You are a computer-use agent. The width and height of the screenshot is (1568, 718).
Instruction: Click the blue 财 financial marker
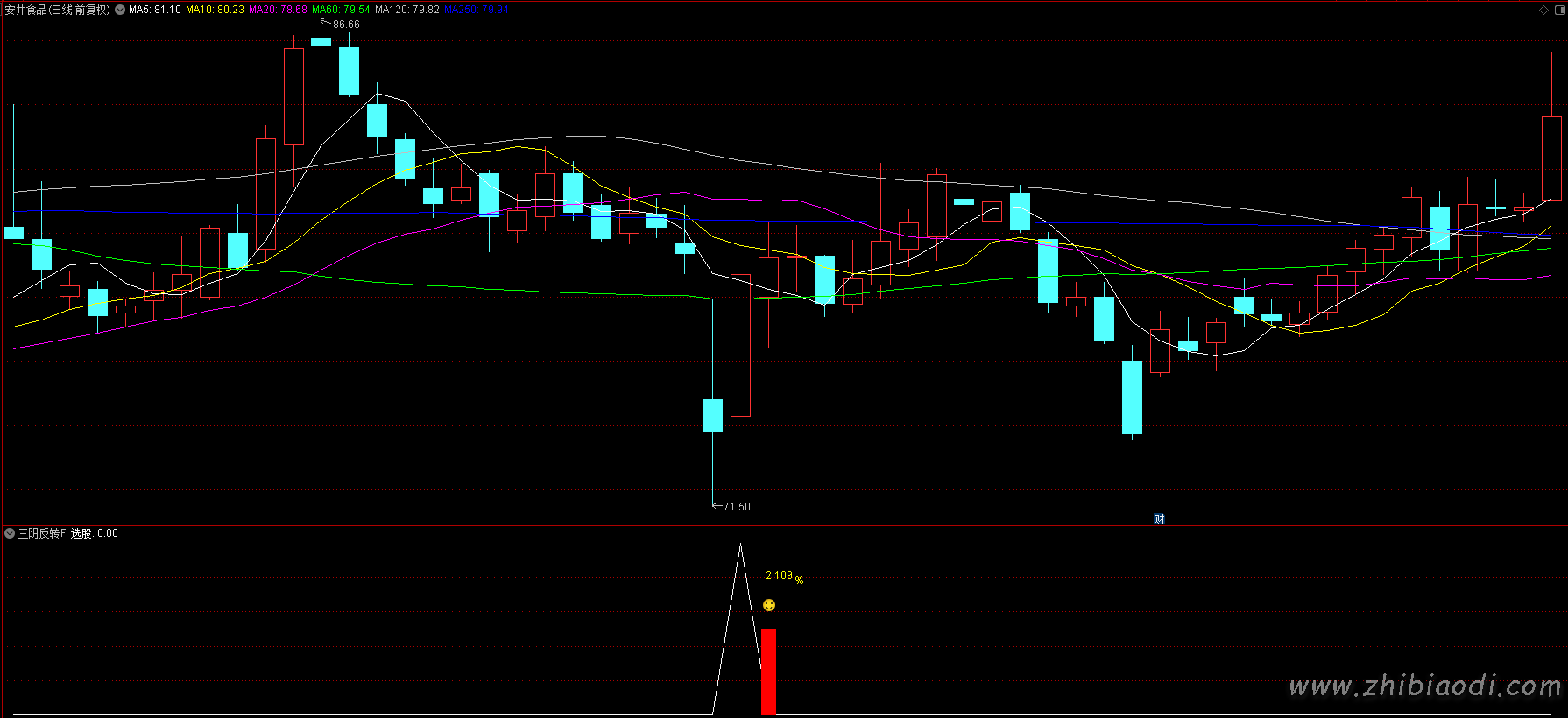(x=1159, y=519)
